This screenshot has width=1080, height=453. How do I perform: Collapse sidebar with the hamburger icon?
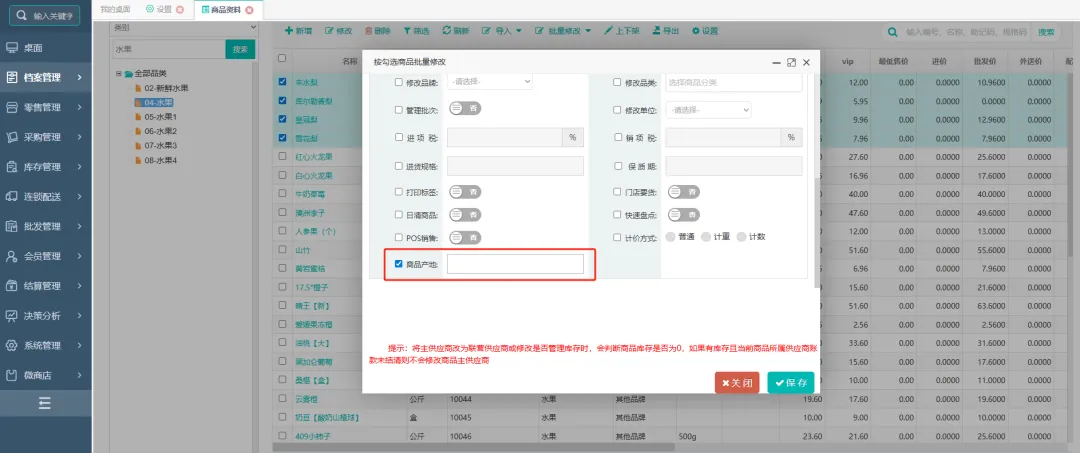pos(45,403)
